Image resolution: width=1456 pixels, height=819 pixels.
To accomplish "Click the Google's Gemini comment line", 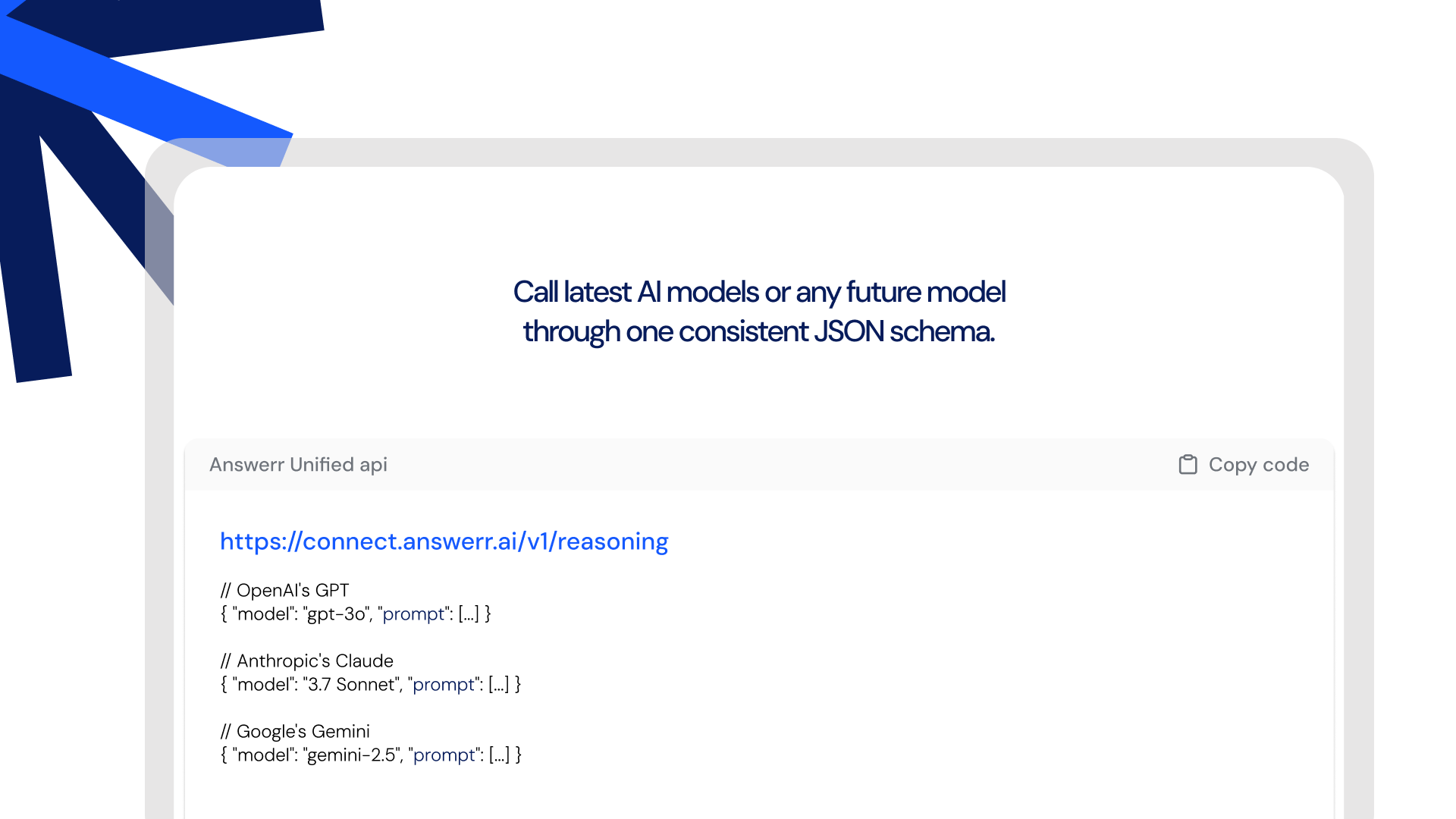I will click(295, 731).
